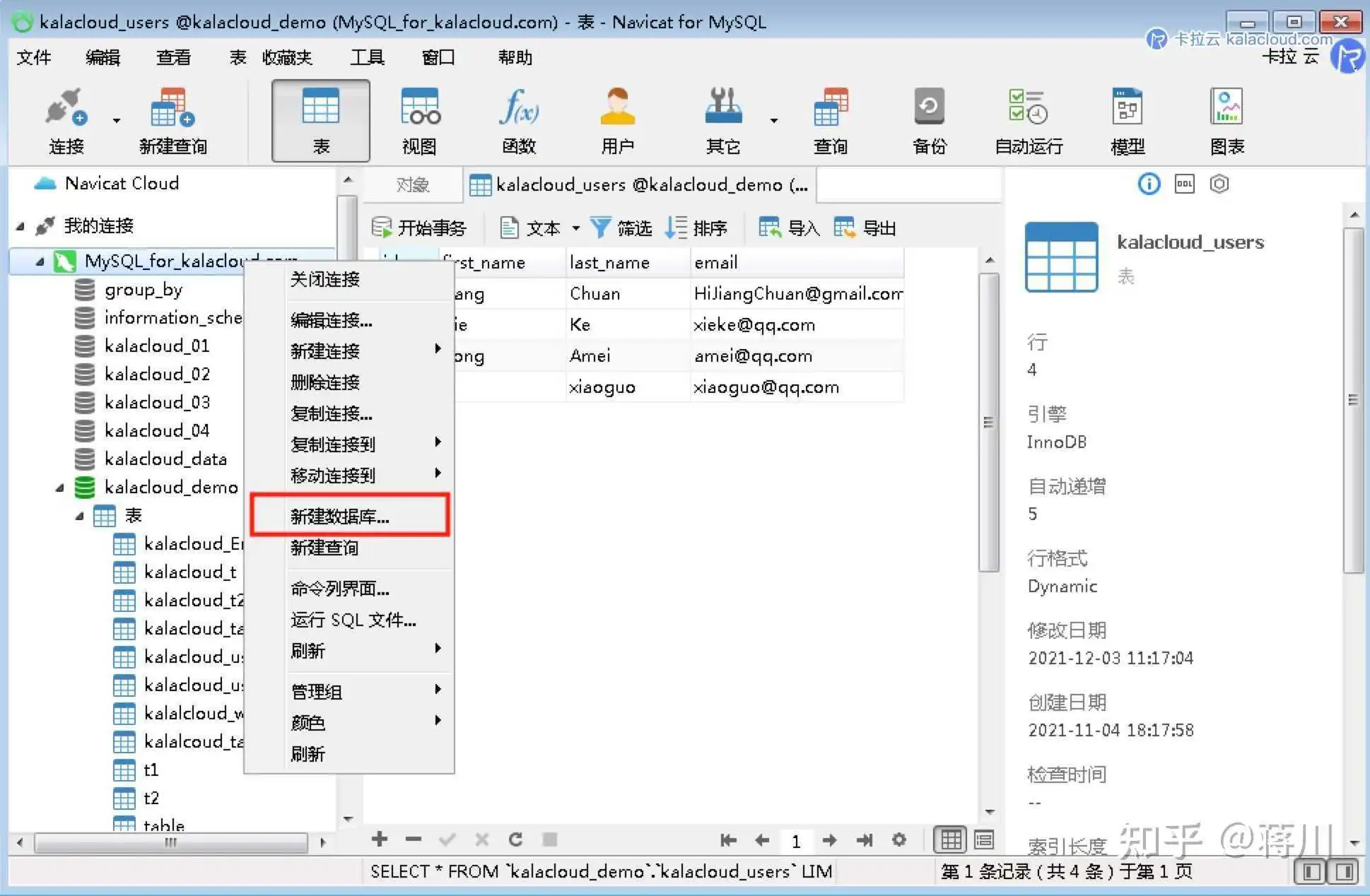Screen dimensions: 1370x896
Task: Collapse the 我的连接 tree node
Action: coord(21,226)
